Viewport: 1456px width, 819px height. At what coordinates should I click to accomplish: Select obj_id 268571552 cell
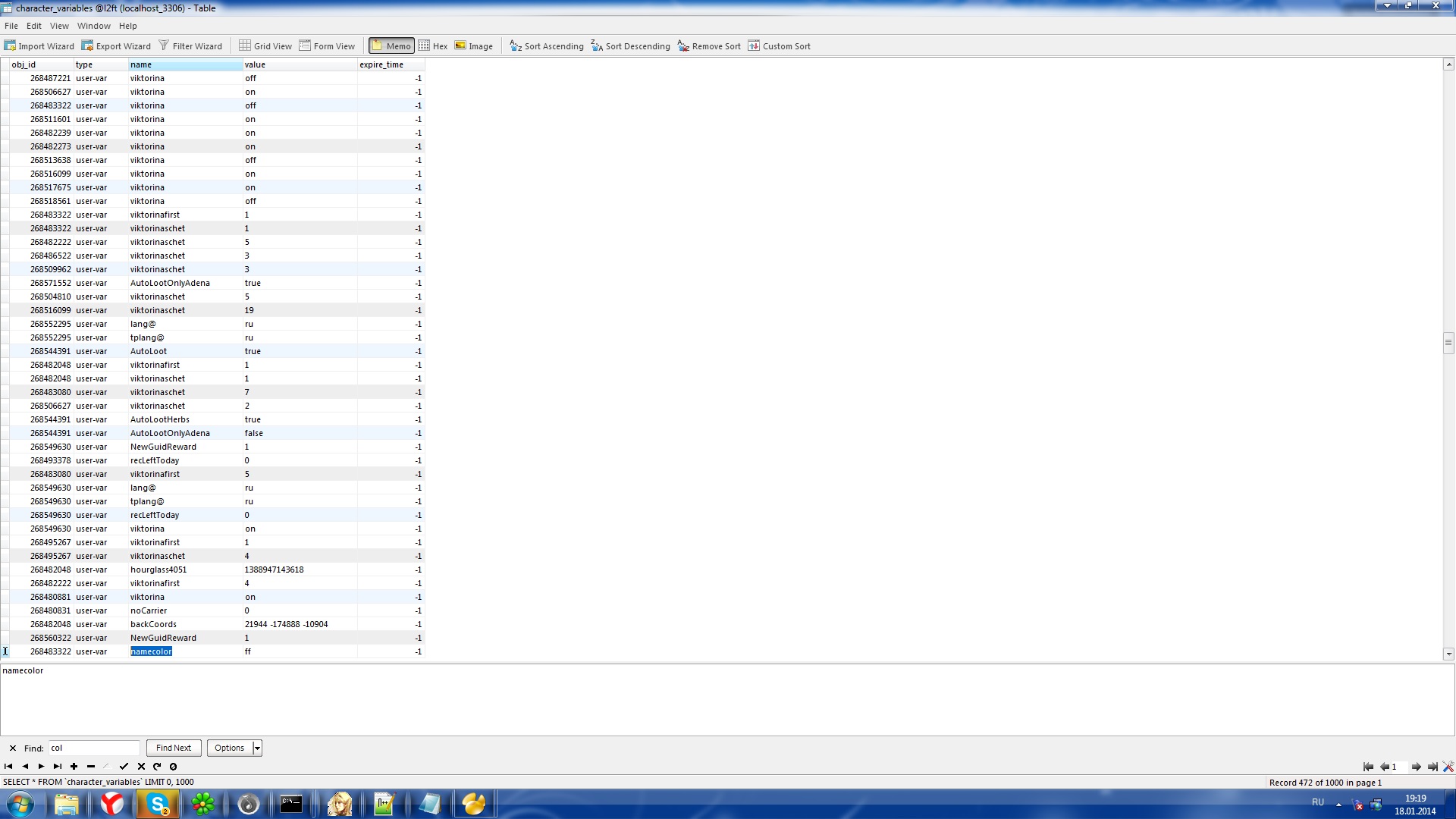coord(42,283)
